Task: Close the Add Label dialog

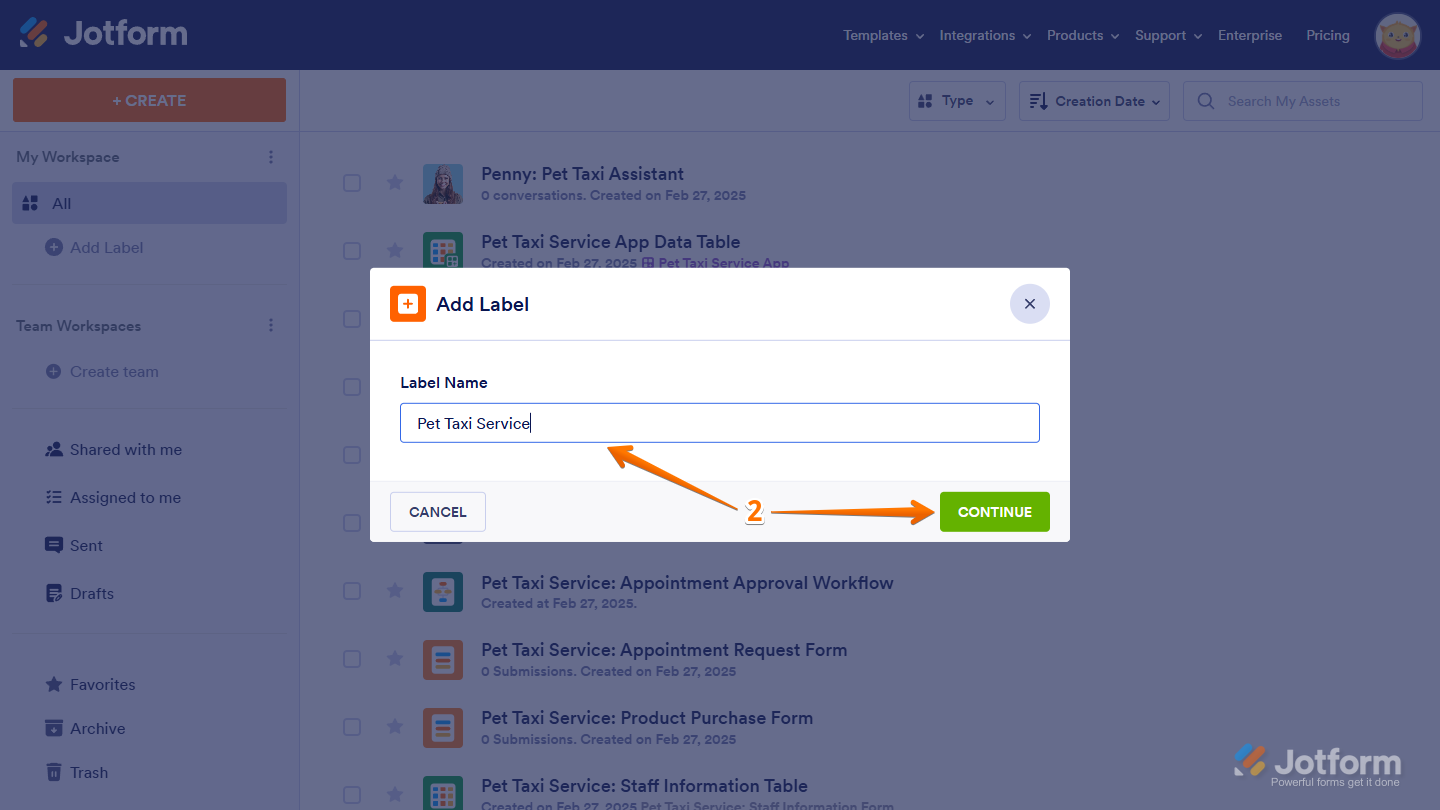Action: point(1029,304)
